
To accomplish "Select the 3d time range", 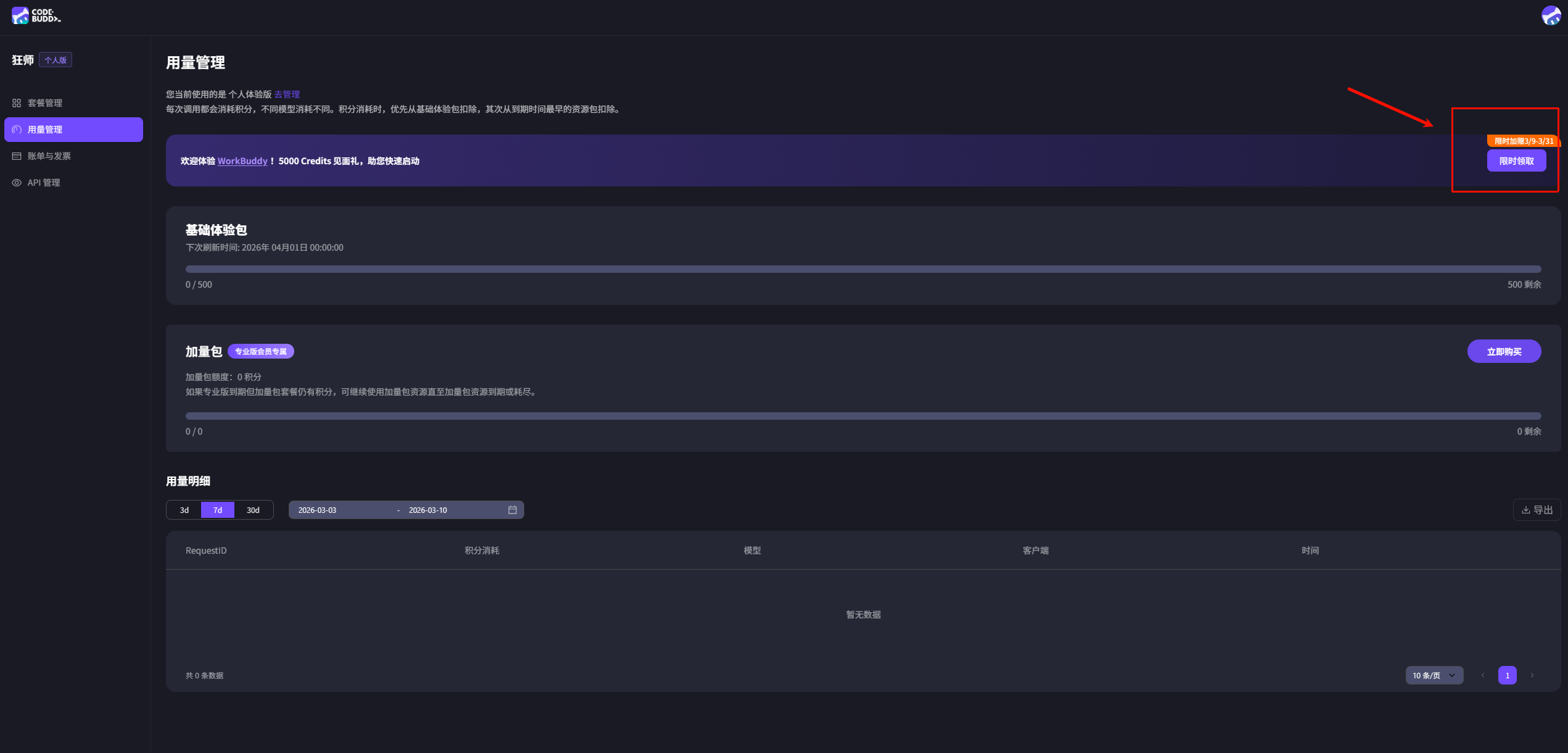I will pos(184,510).
